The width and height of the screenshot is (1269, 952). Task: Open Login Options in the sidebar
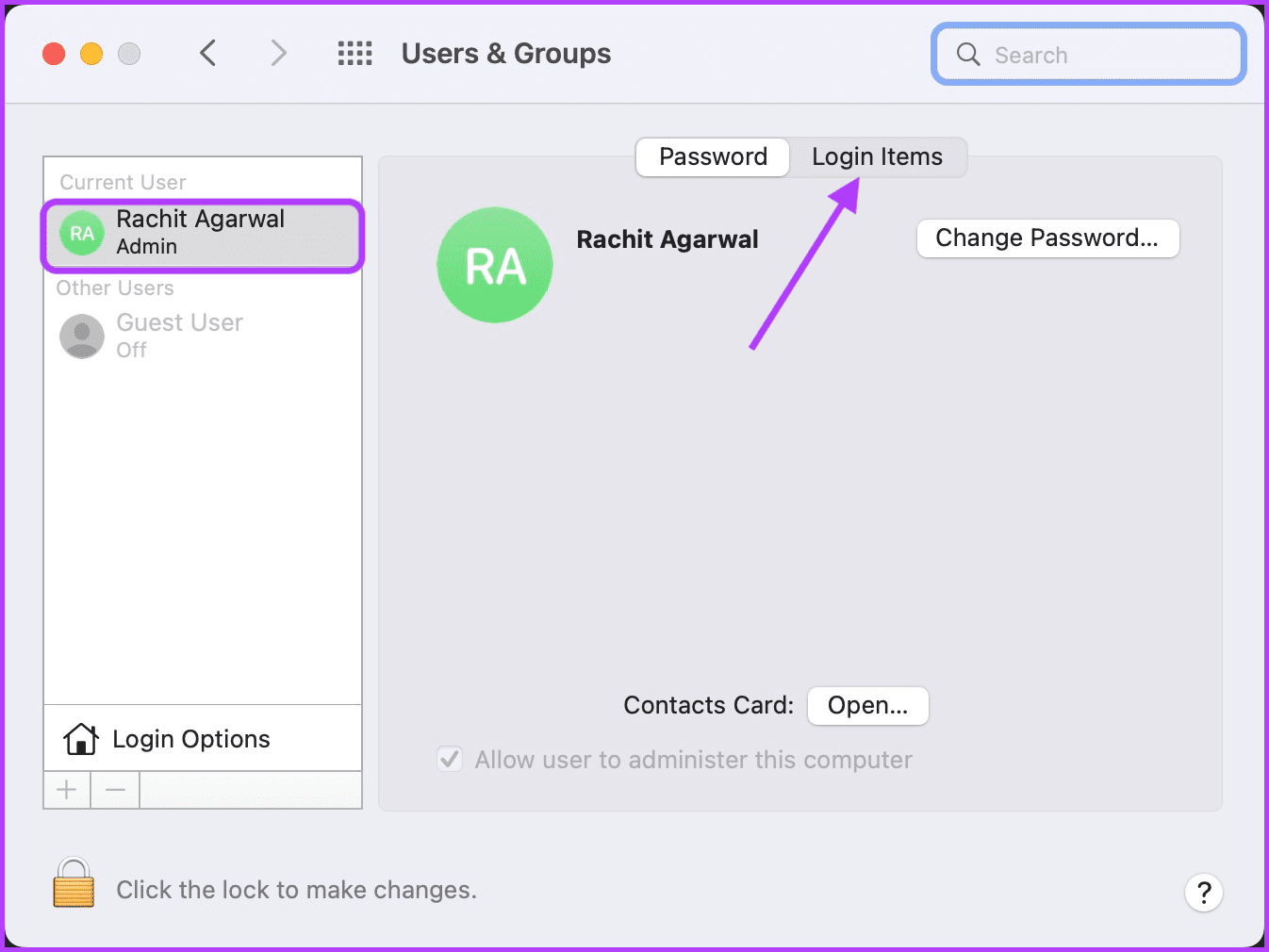point(203,739)
